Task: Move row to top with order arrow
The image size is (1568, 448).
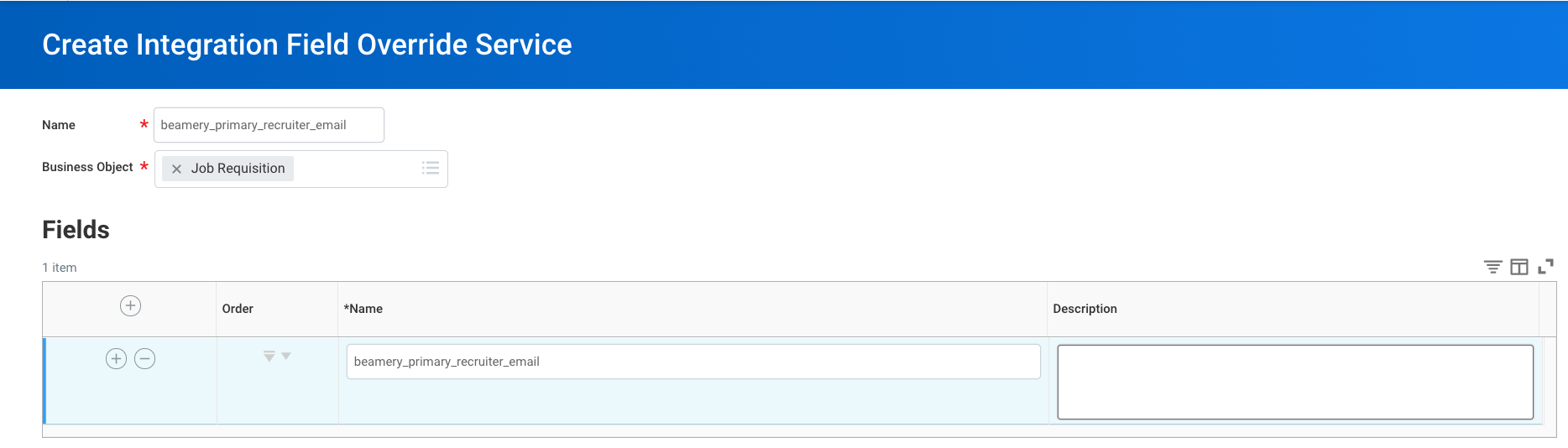Action: point(269,357)
